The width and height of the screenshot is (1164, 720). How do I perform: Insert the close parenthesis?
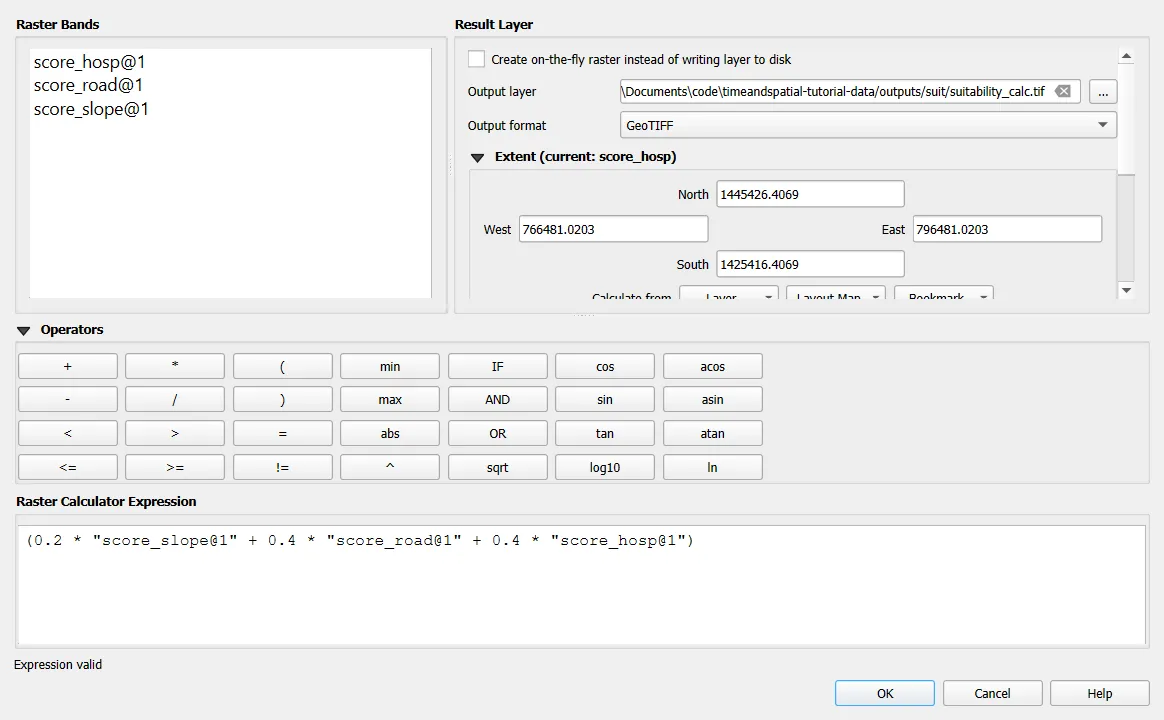point(282,399)
